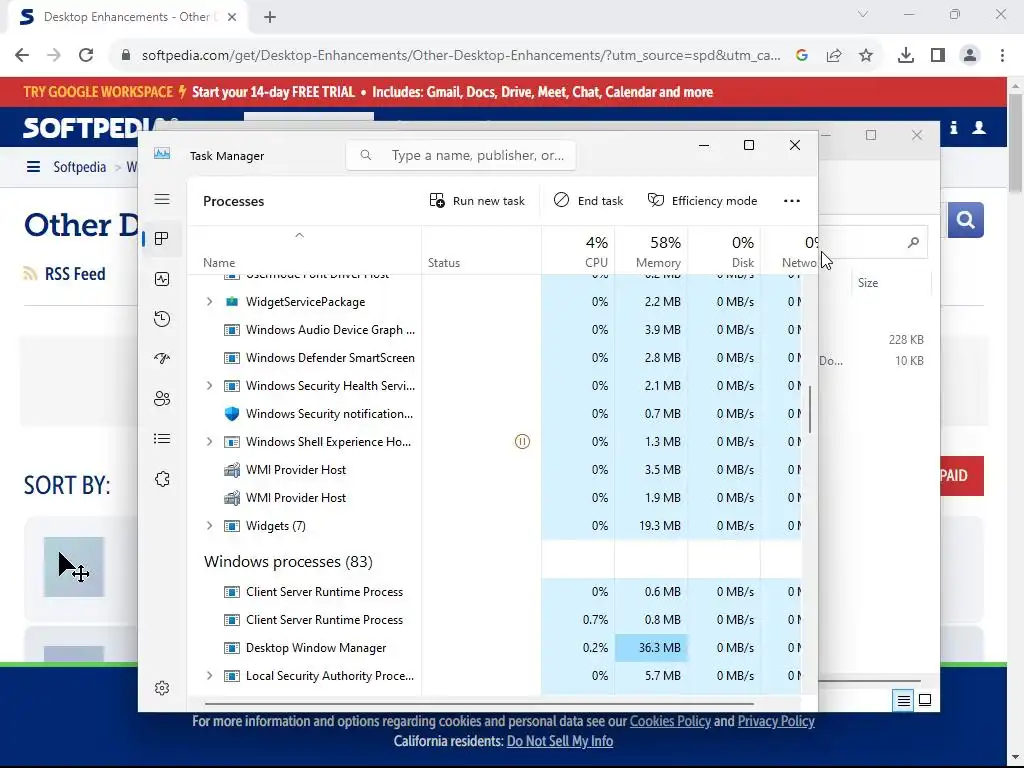Click Run new task button

click(477, 200)
